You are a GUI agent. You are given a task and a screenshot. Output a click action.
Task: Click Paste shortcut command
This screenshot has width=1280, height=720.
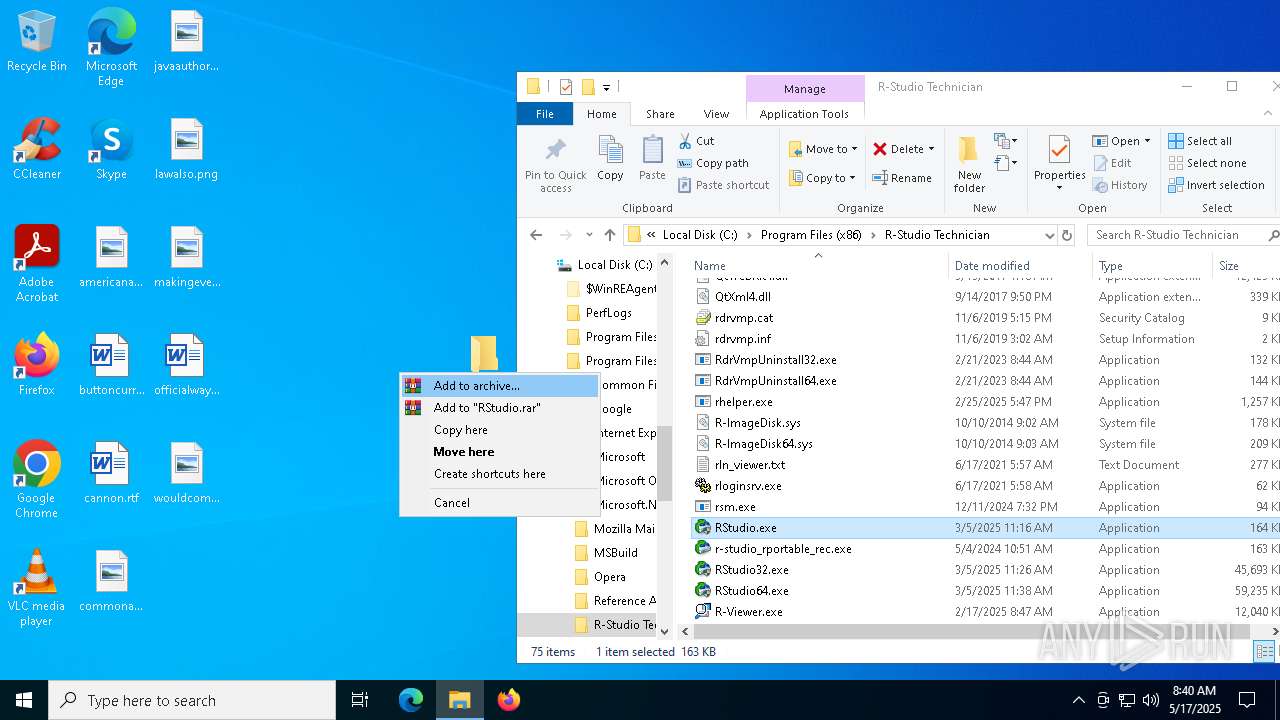[x=724, y=185]
